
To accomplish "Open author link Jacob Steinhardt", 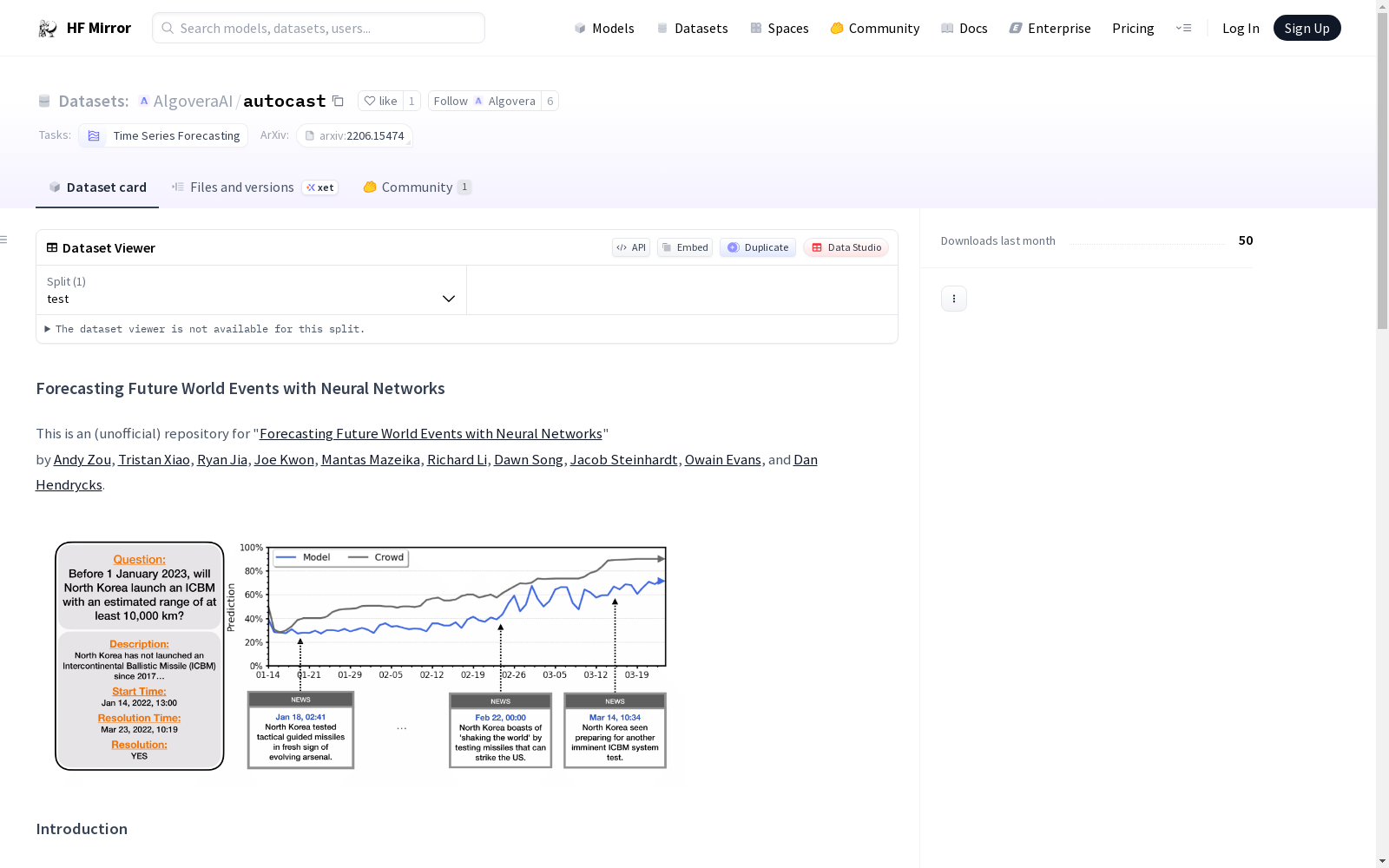I will point(624,460).
